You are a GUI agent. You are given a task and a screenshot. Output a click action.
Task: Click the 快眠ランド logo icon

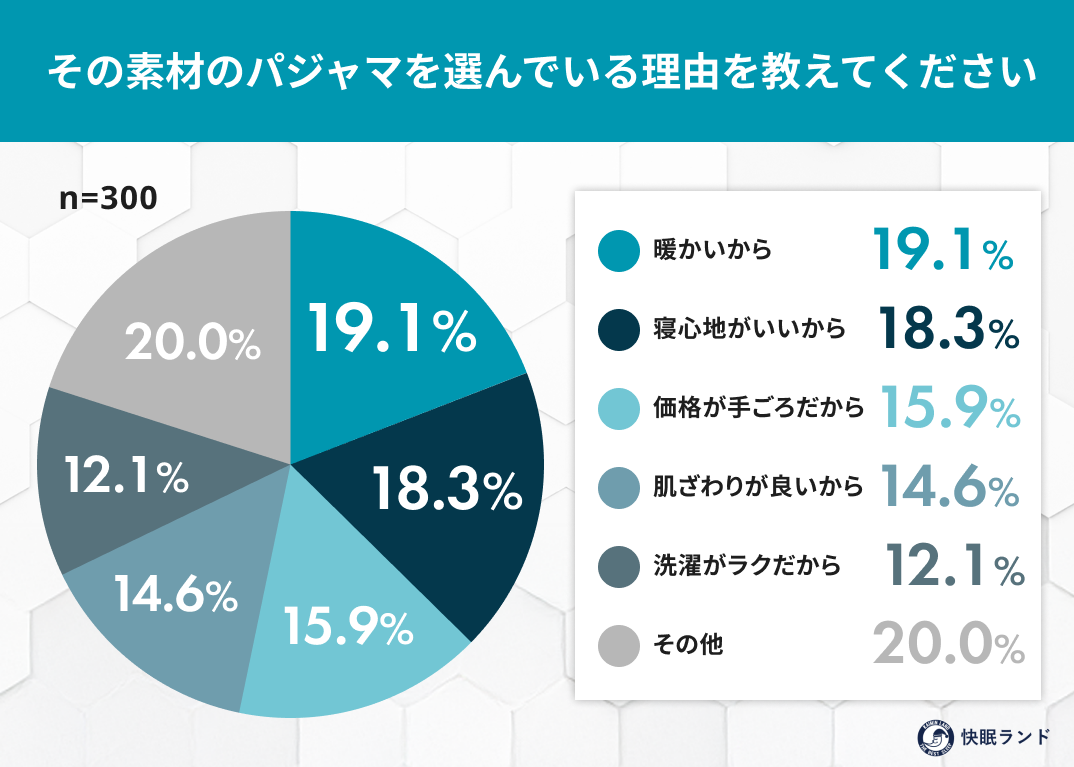click(936, 738)
